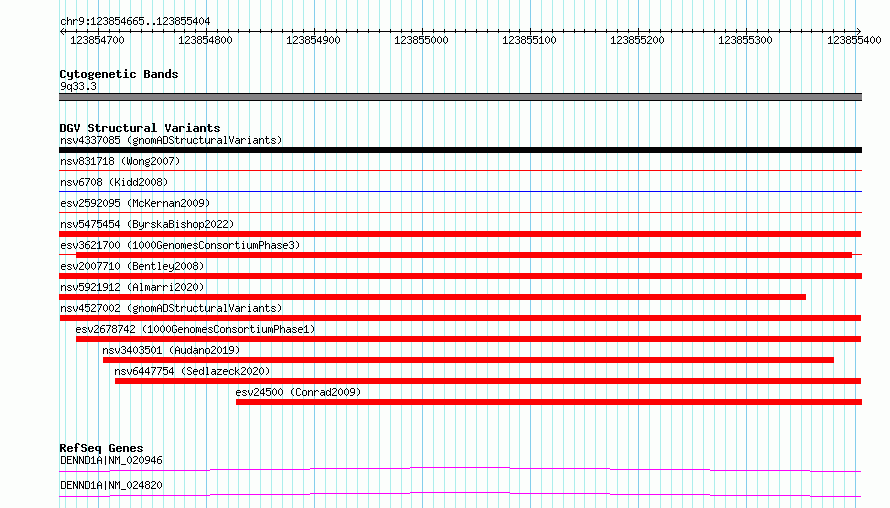Open variant esv24500 (Conrad2009) label
Viewport: 890px width, 508px height.
298,392
